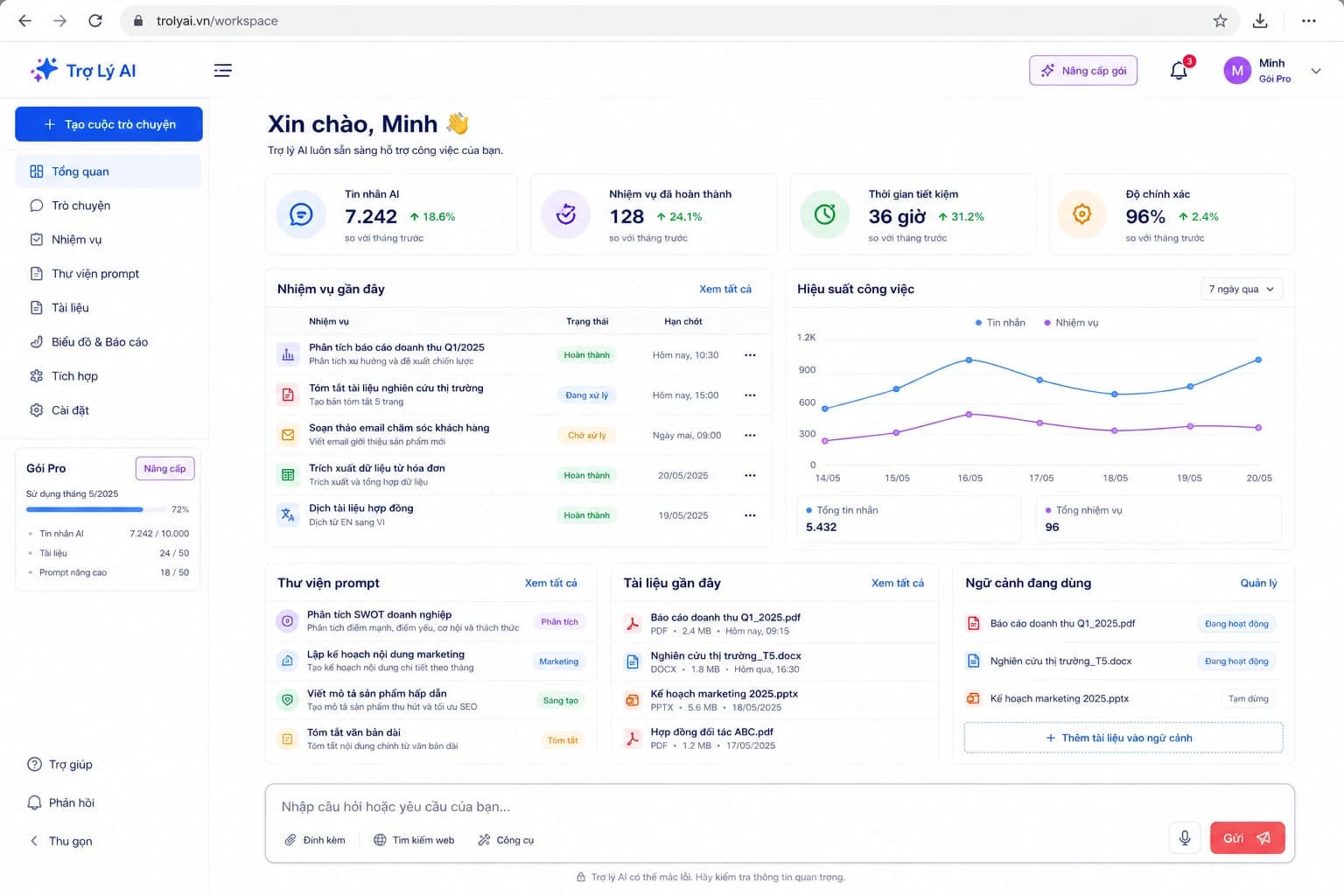Open options for Dịch tài liệu hợp đồng task

tap(750, 516)
